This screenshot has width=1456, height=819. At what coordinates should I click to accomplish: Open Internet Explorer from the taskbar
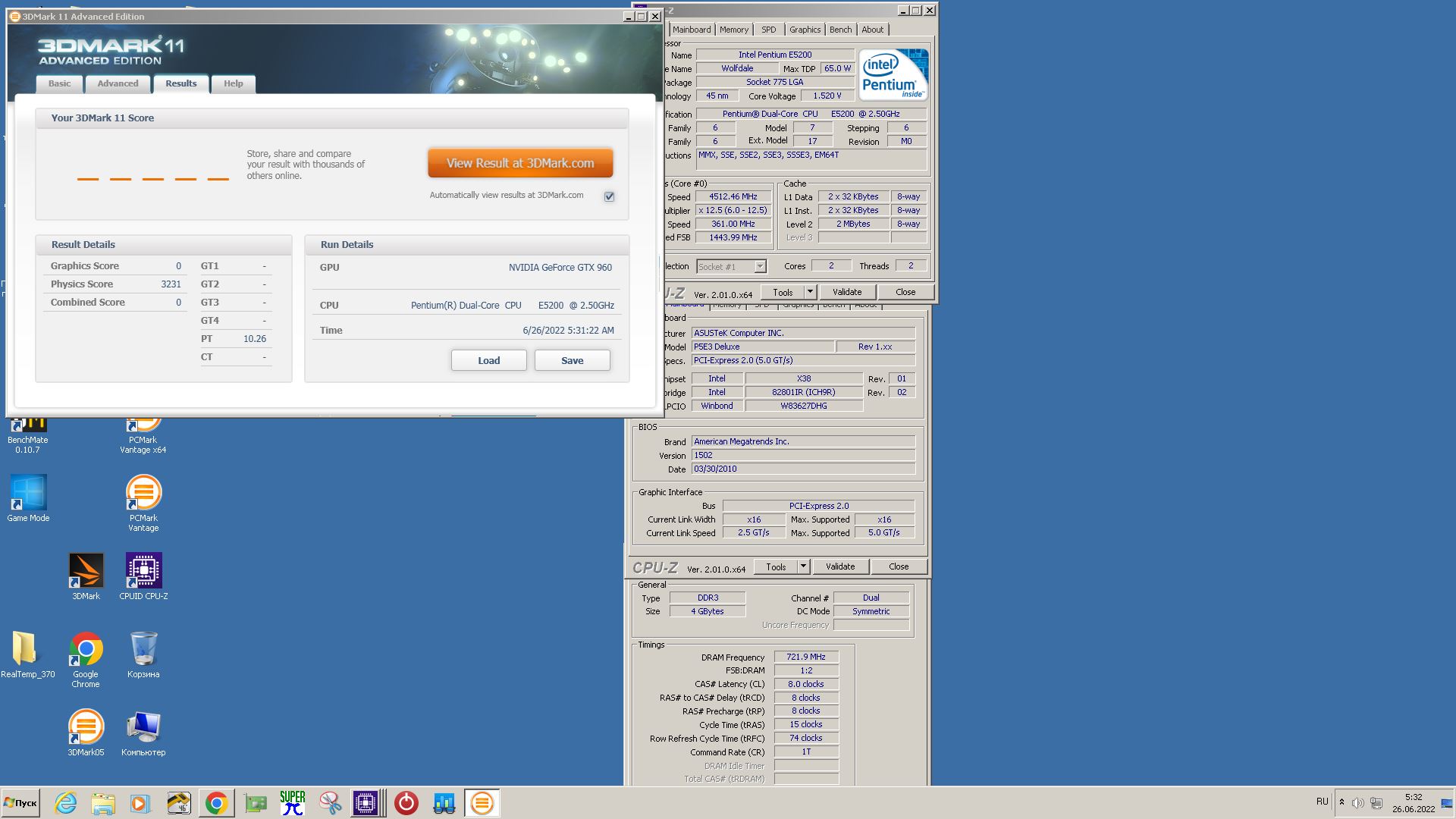(66, 803)
